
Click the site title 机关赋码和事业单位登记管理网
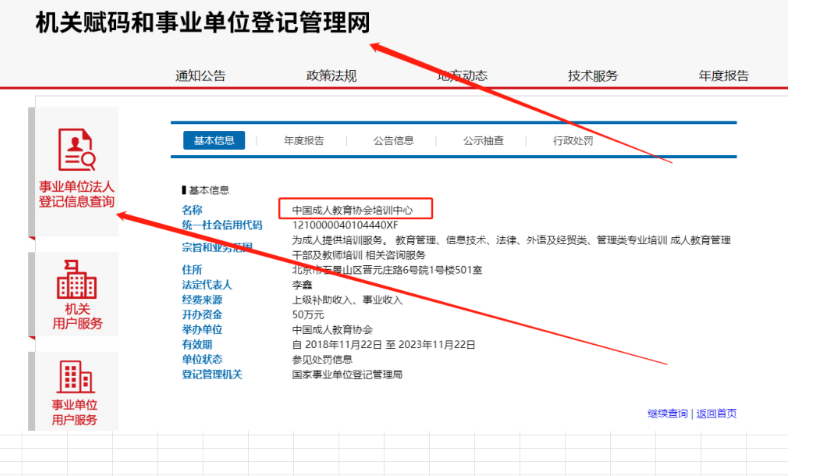tap(203, 22)
